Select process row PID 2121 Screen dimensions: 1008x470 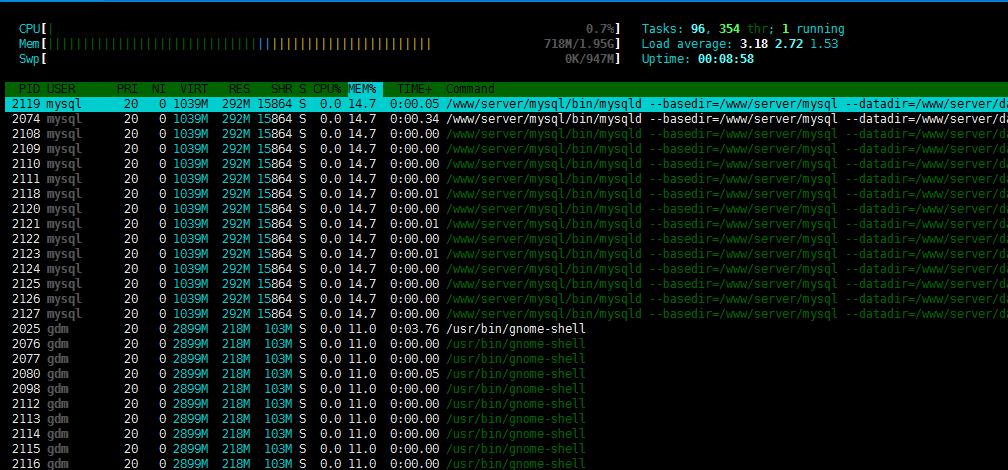coord(506,224)
